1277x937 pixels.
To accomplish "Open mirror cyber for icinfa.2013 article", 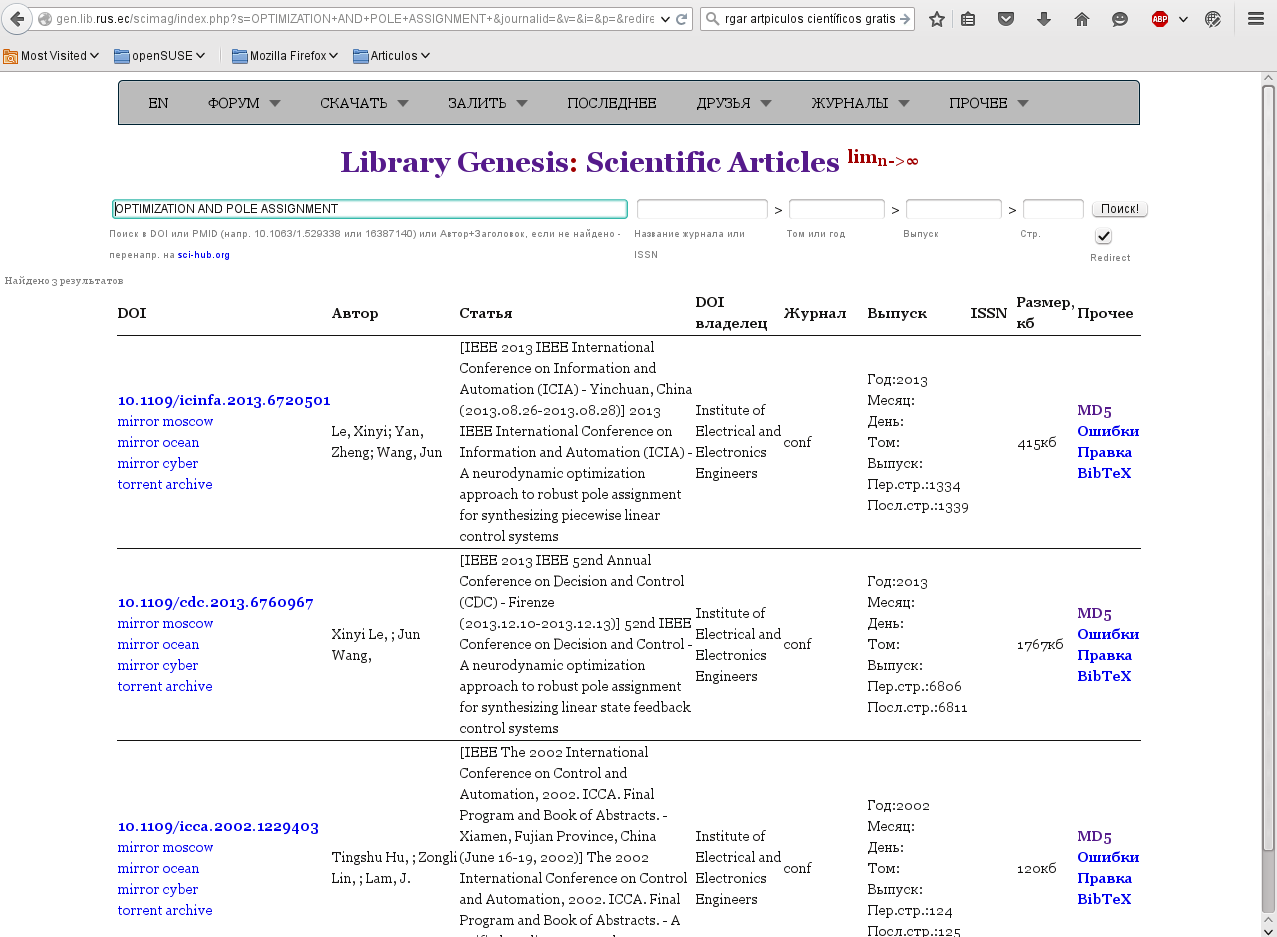I will coord(158,463).
